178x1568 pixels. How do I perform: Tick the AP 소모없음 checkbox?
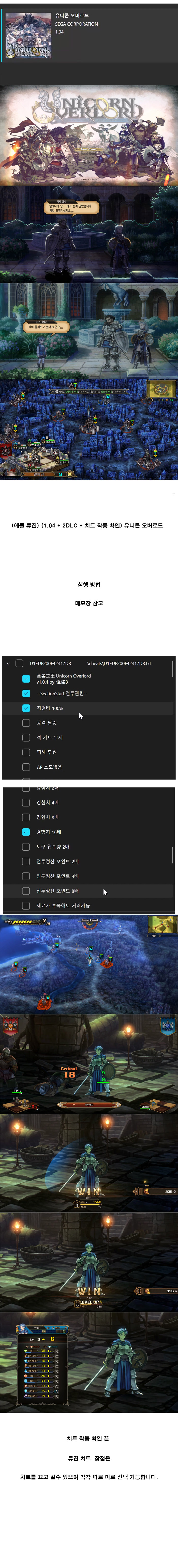pos(26,767)
